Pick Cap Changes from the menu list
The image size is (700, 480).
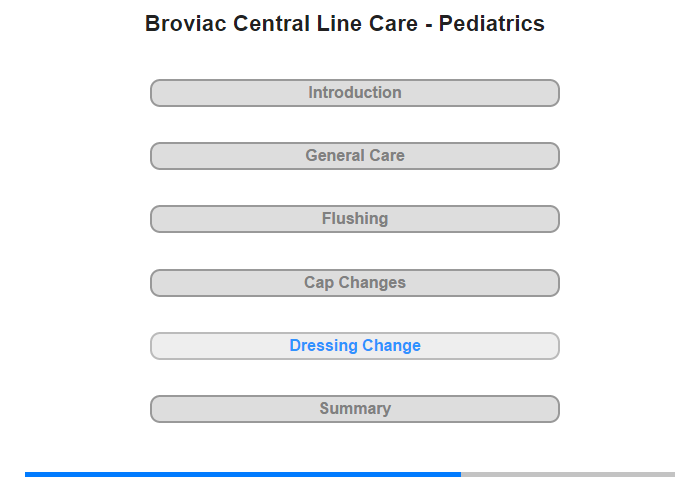355,283
